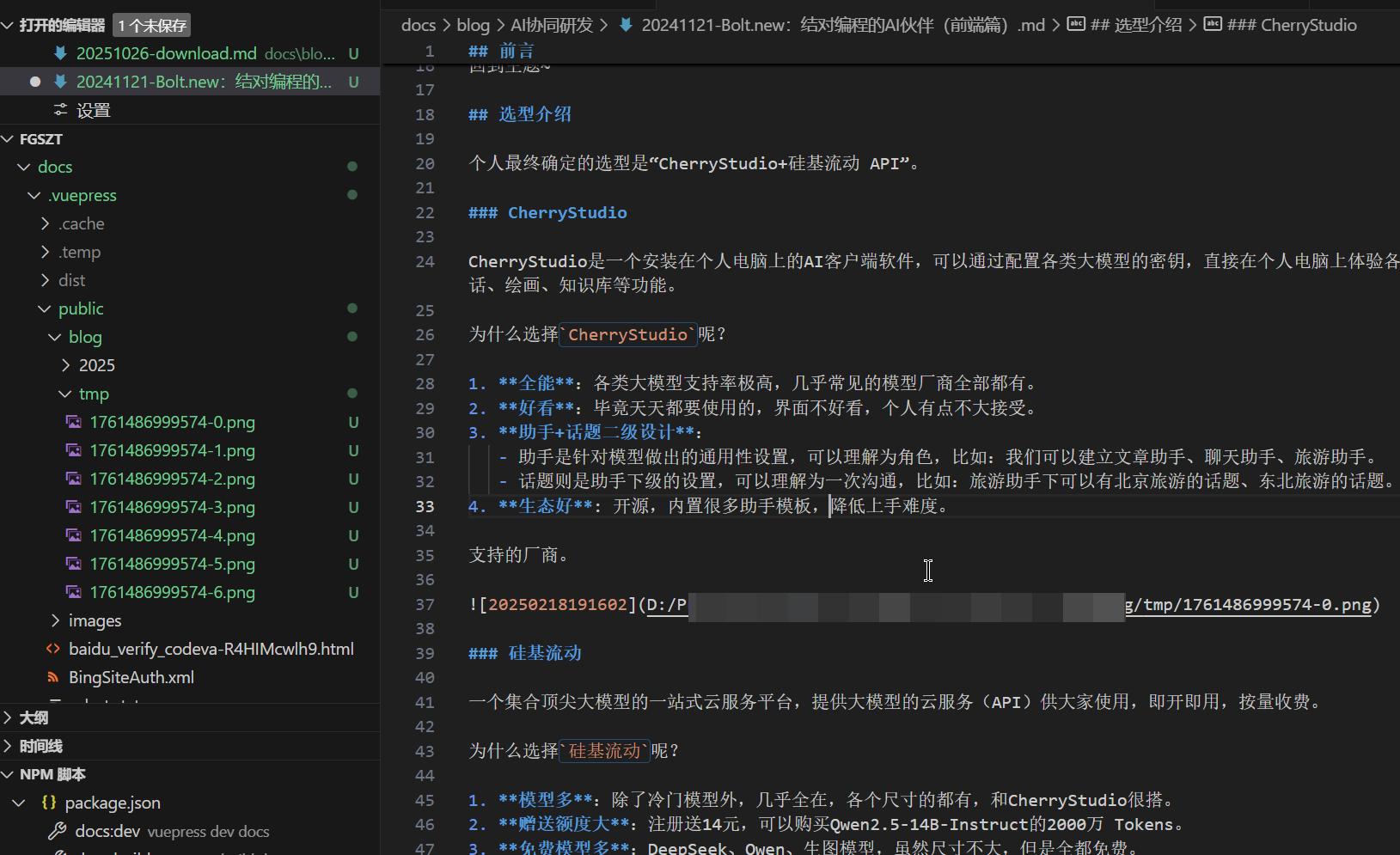Screen dimensions: 1400x855
Task: Collapse the NPM 脚本 section
Action: tap(8, 774)
